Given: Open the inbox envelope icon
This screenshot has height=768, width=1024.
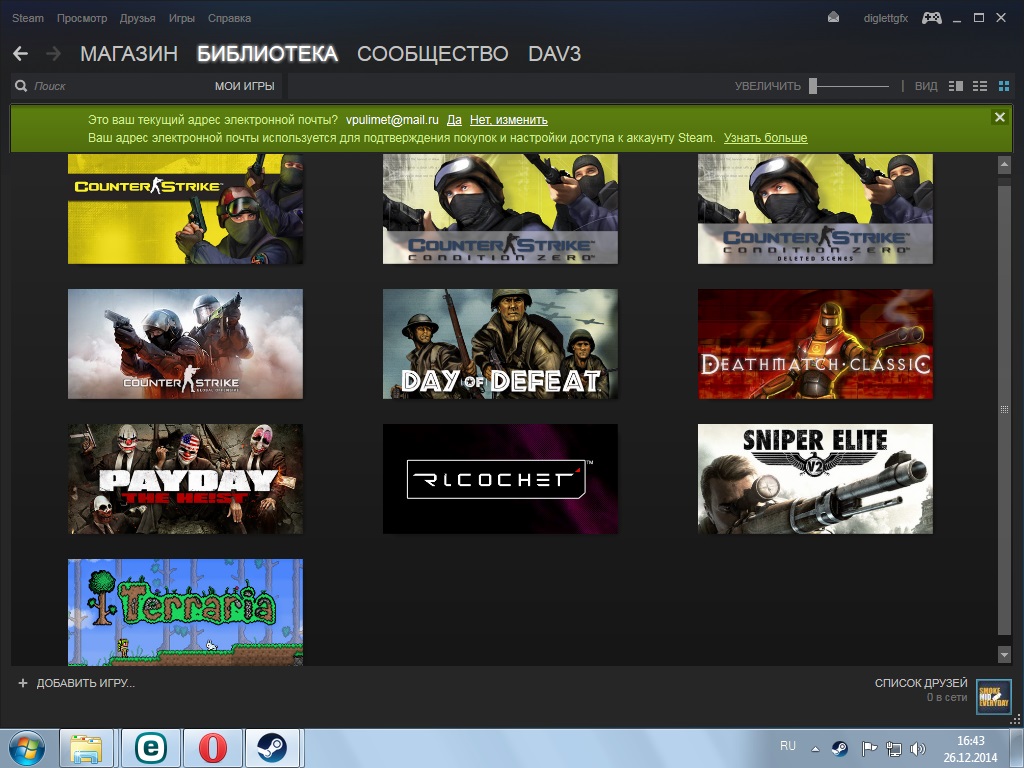Looking at the screenshot, I should click(833, 18).
